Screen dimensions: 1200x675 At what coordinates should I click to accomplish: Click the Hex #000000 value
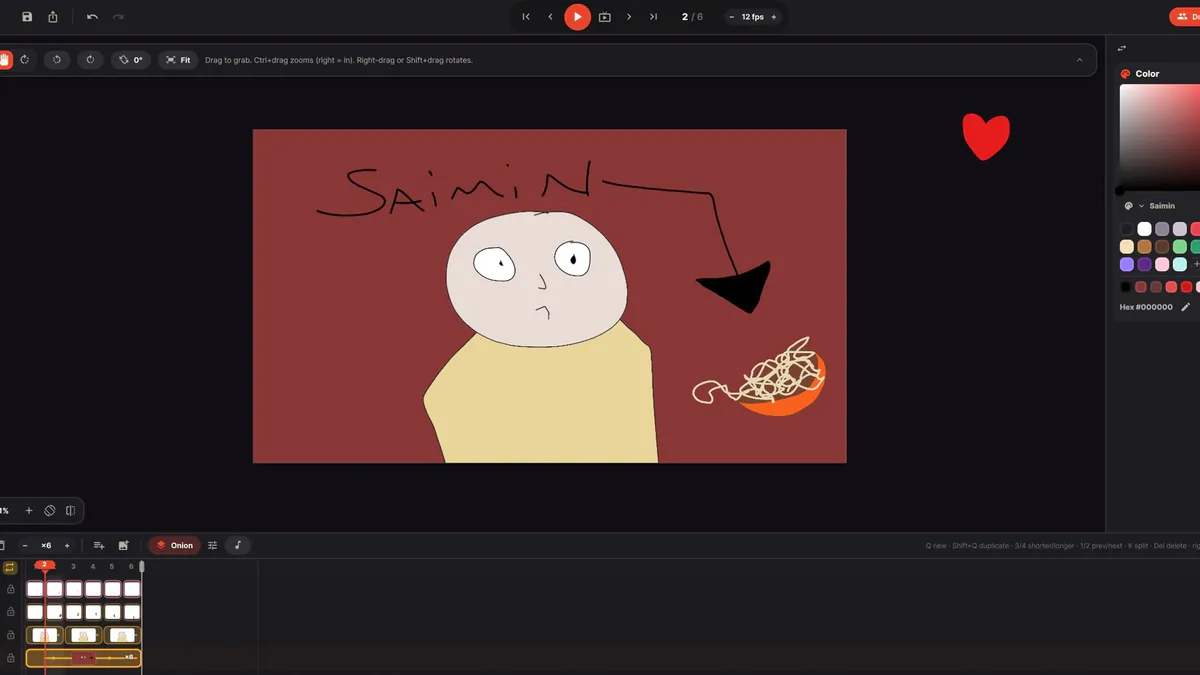(1146, 307)
